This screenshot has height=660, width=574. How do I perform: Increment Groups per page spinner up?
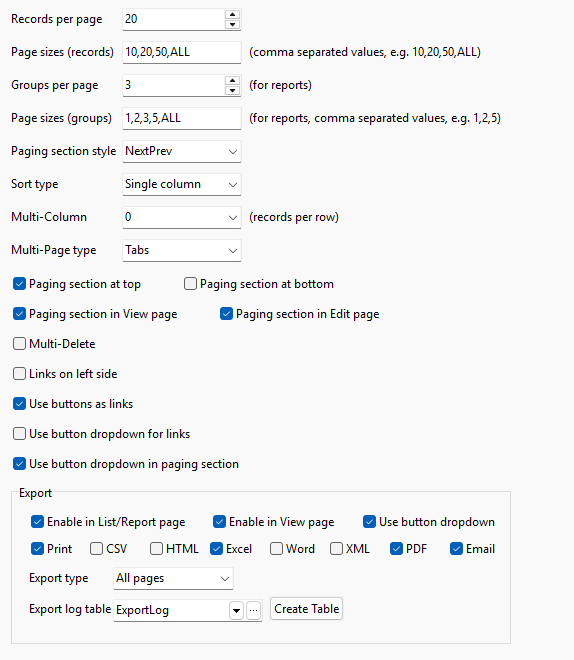tap(232, 80)
